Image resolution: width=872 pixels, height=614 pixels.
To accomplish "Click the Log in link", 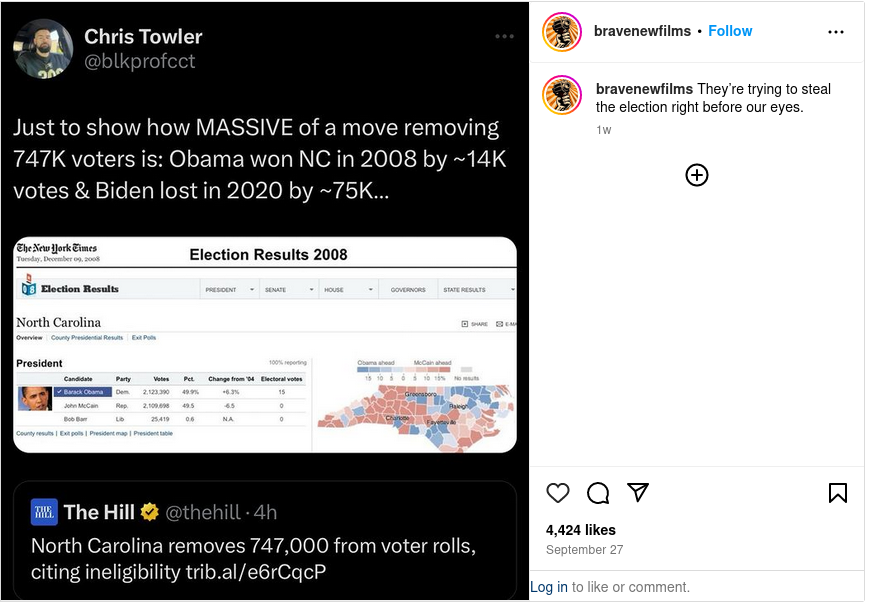I will [x=549, y=587].
